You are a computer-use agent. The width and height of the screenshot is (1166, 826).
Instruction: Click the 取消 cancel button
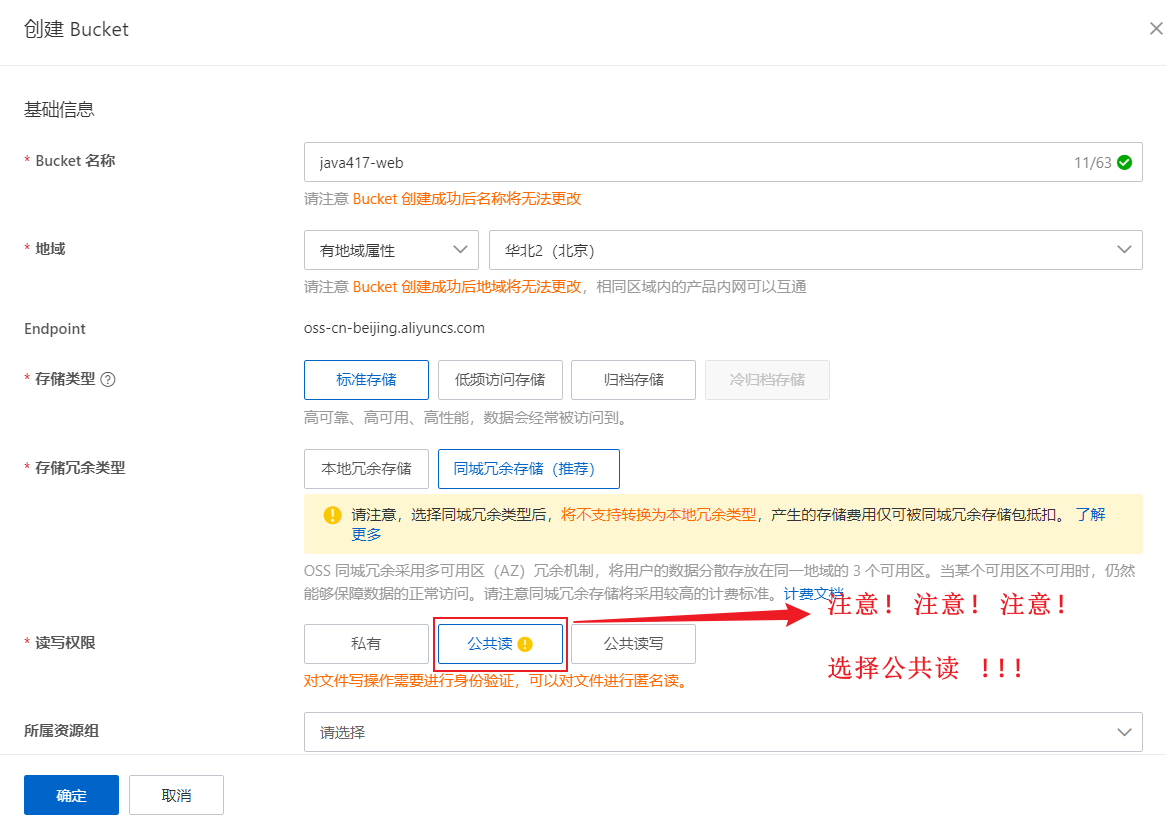coord(176,795)
